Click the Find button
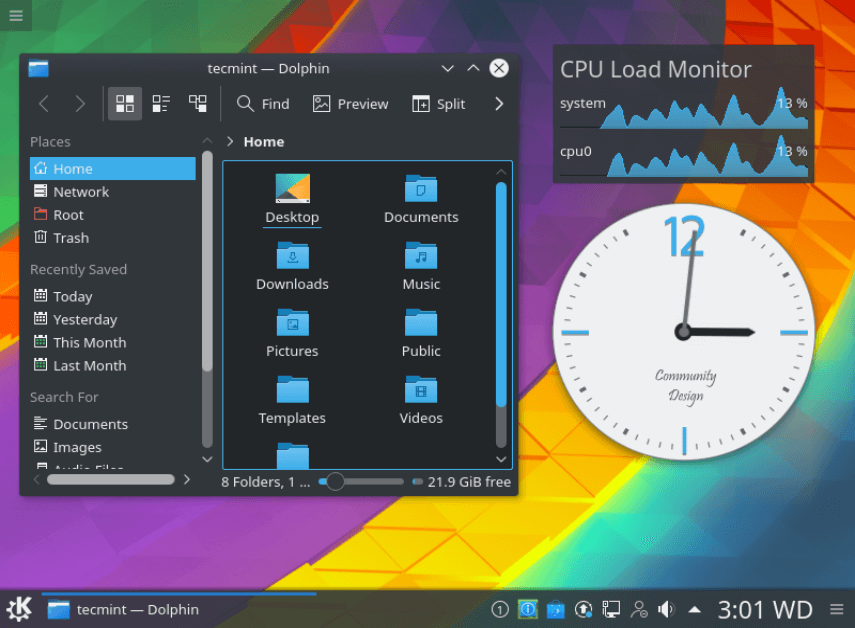 pyautogui.click(x=263, y=104)
